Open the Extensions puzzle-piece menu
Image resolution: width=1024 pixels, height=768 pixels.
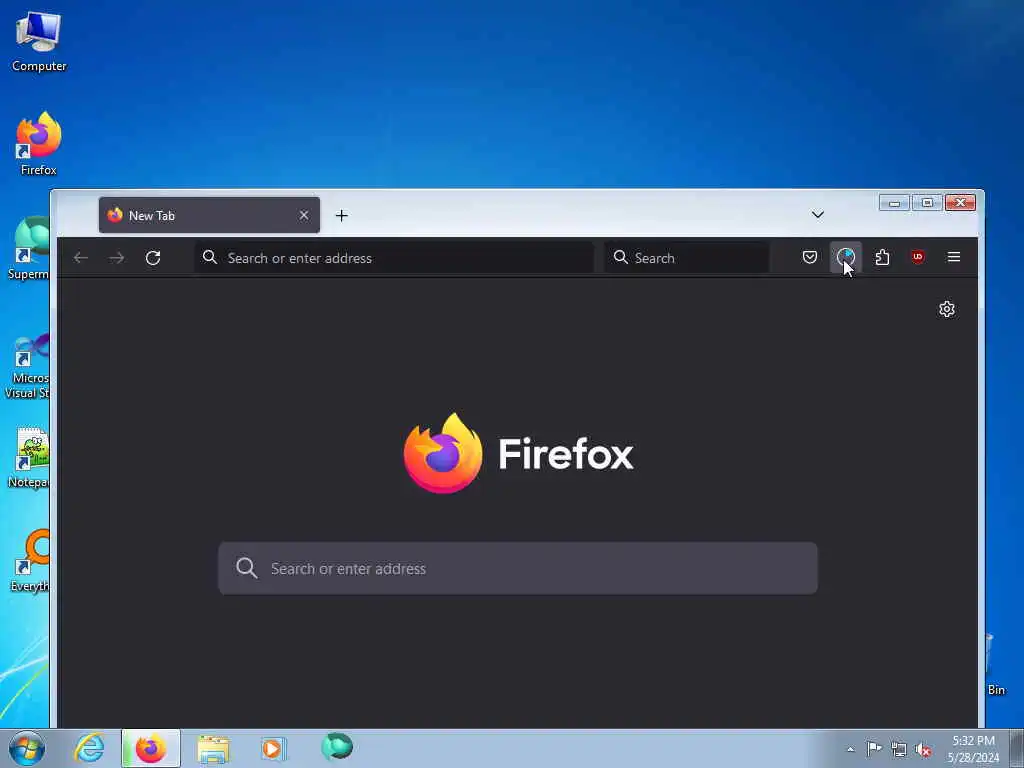coord(882,257)
